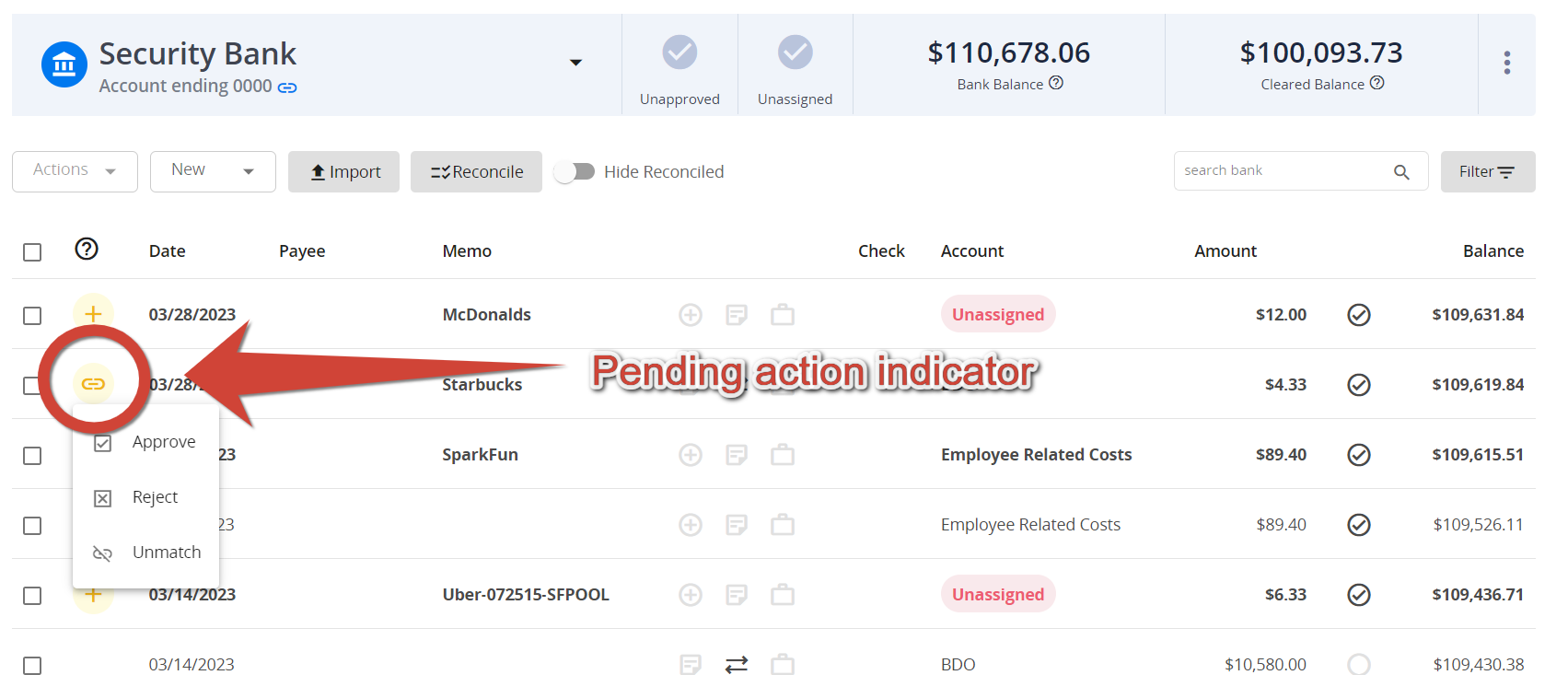Open the note icon on SparkFun row
This screenshot has width=1568, height=675.
(737, 455)
